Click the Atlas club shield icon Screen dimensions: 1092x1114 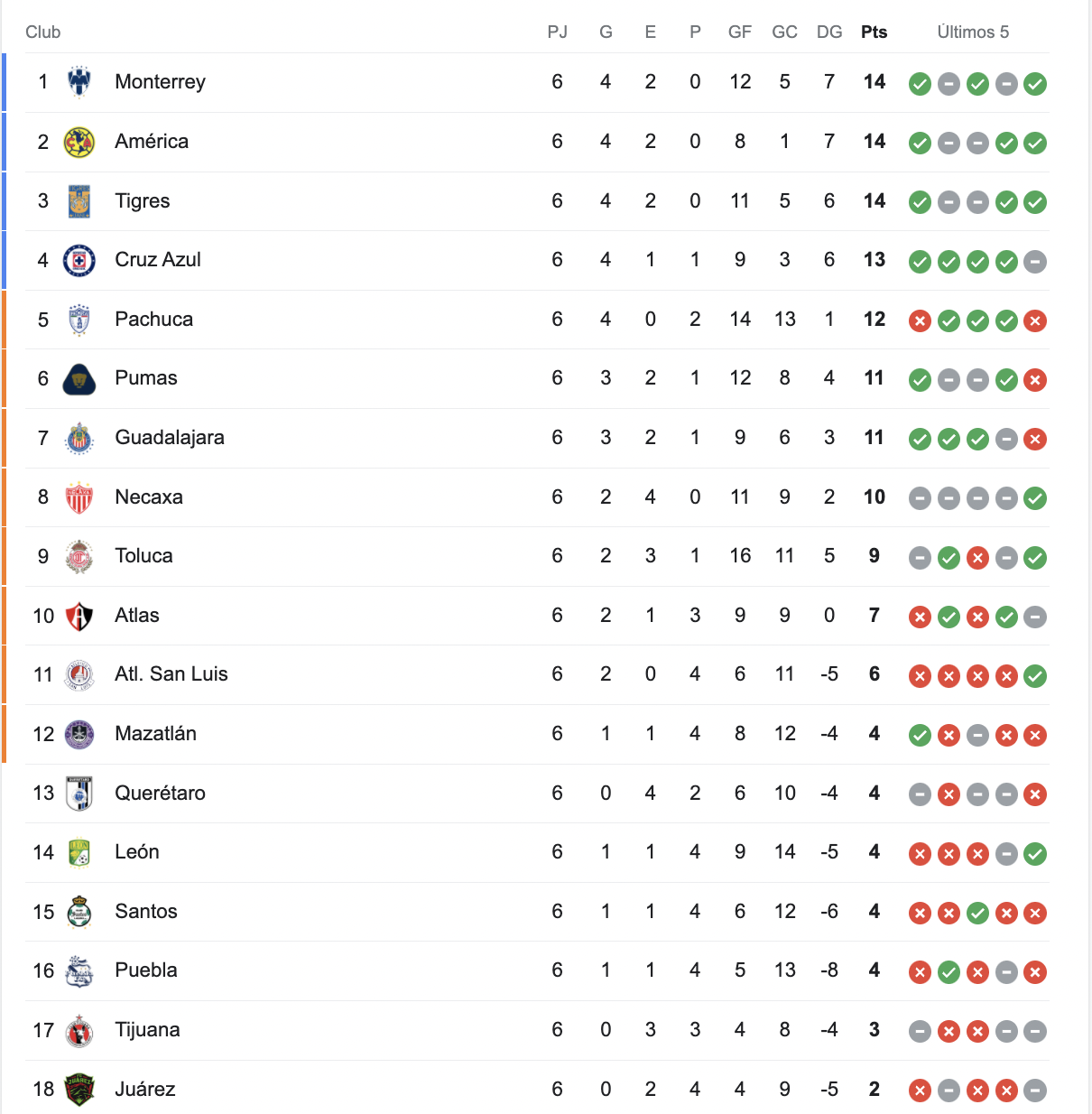click(x=79, y=616)
